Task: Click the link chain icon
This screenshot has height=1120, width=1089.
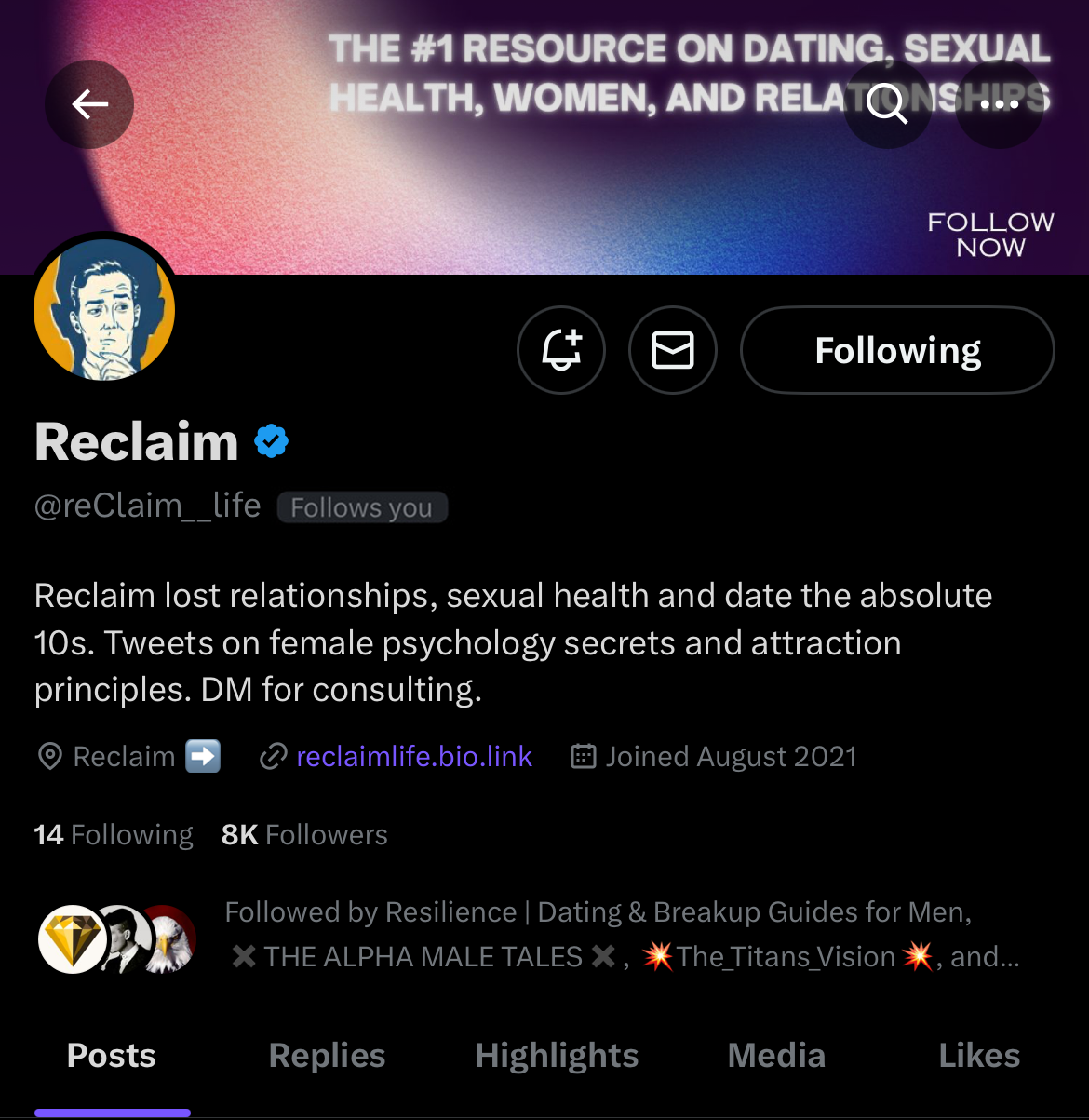Action: click(x=273, y=756)
